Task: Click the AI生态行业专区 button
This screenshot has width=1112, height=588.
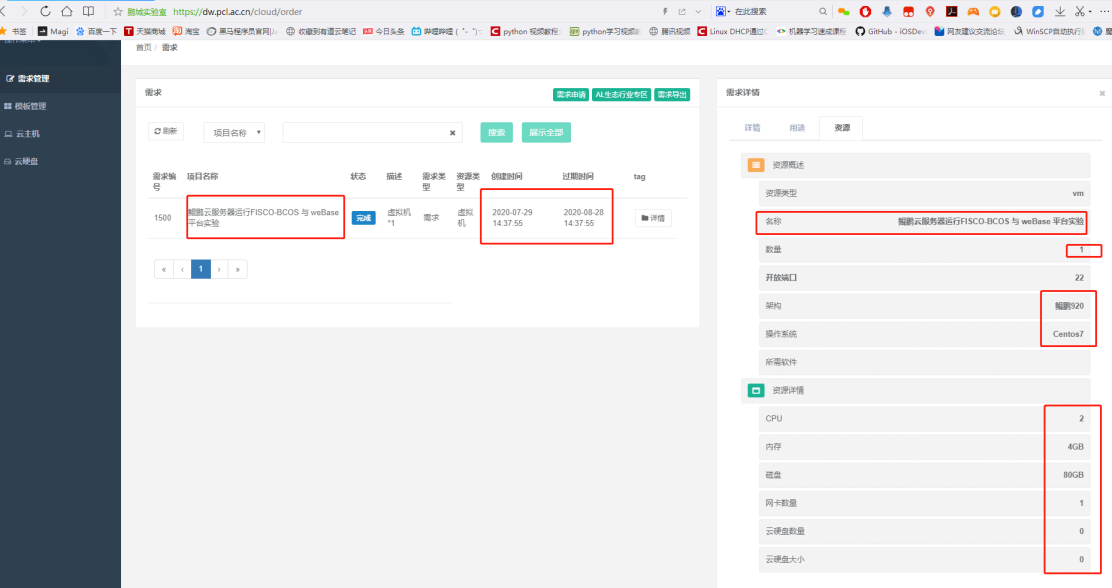Action: click(621, 94)
